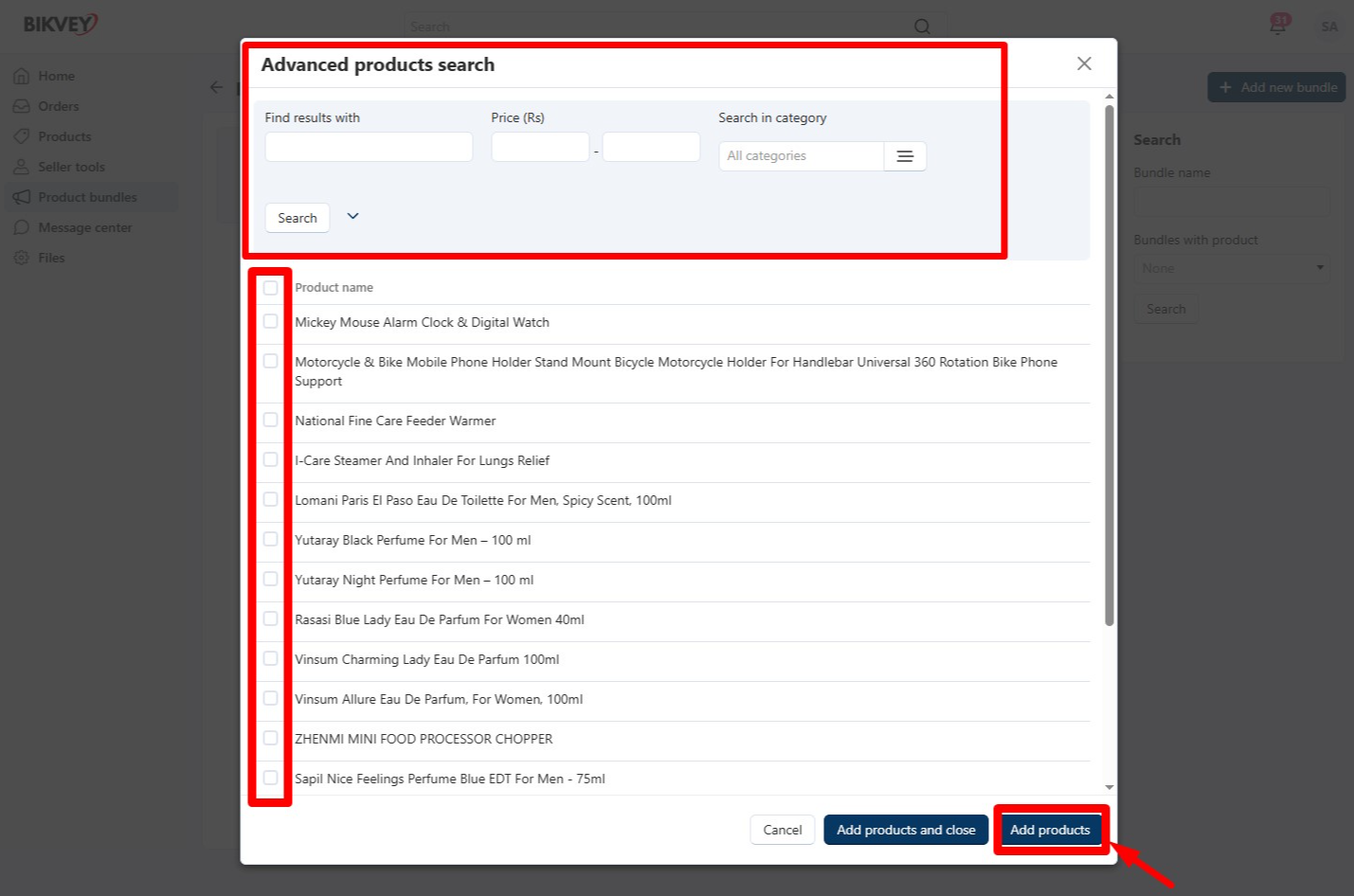The width and height of the screenshot is (1354, 896).
Task: Tick the select-all Product name checkbox
Action: pos(271,287)
